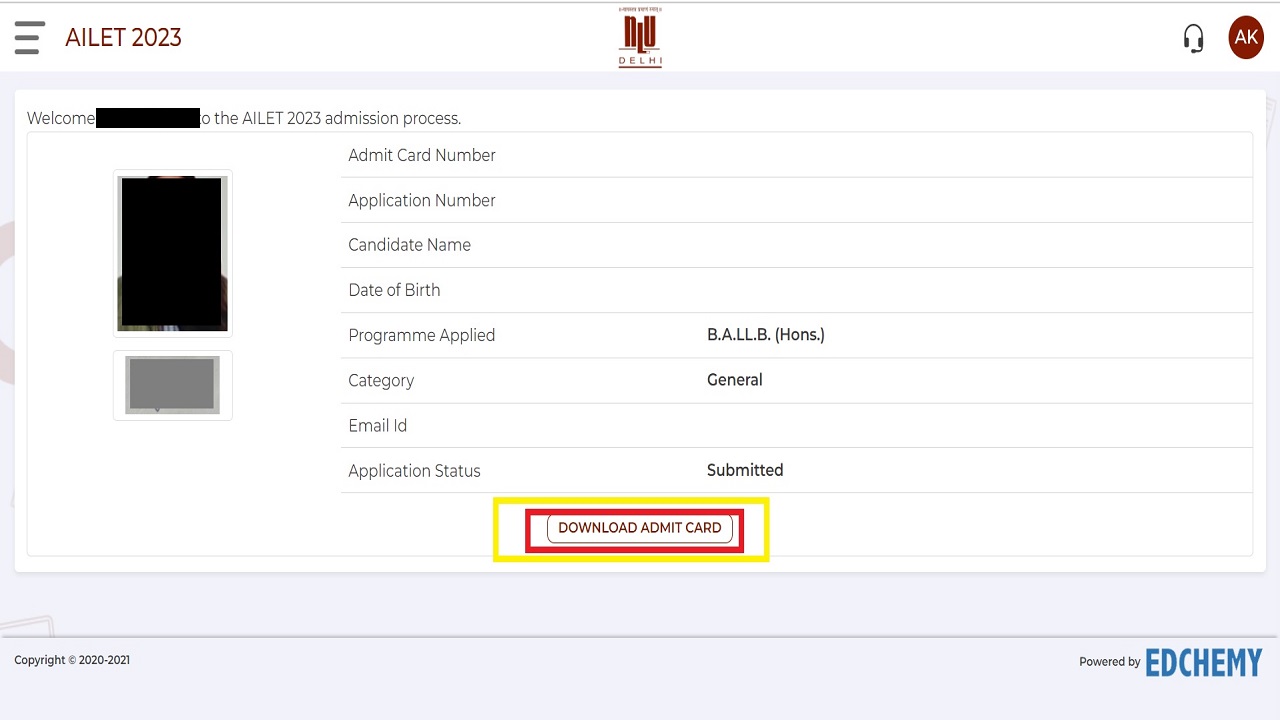This screenshot has width=1280, height=720.
Task: Click the Admit Card Number label
Action: 421,155
